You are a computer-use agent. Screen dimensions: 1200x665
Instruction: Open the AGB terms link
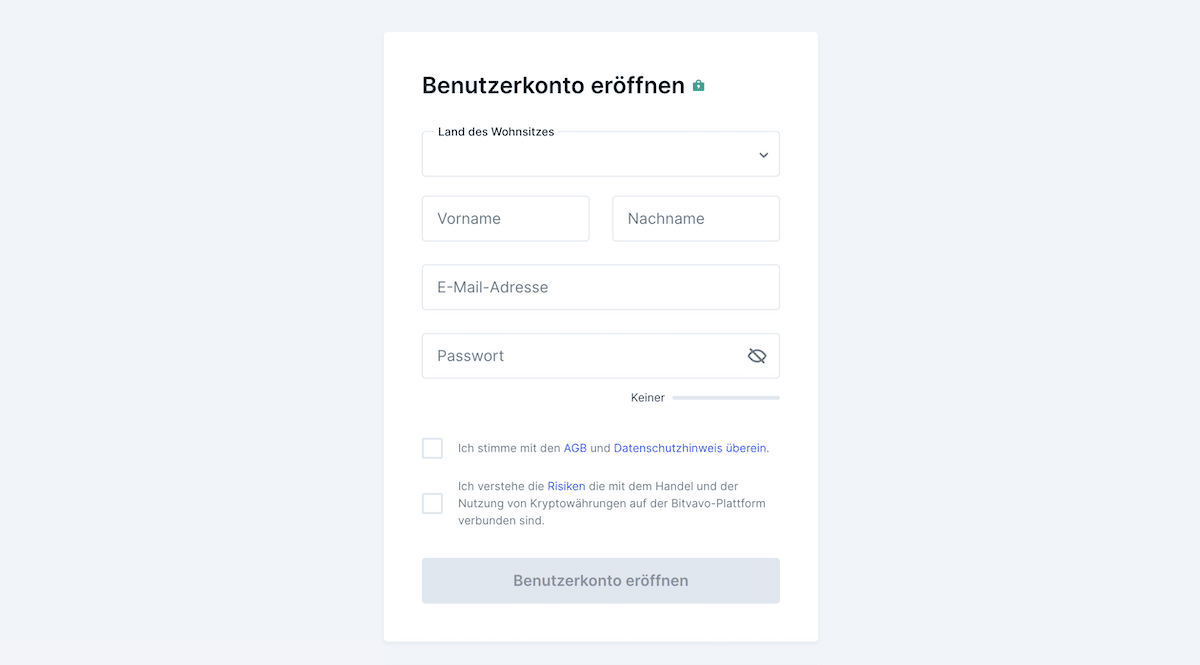tap(575, 448)
